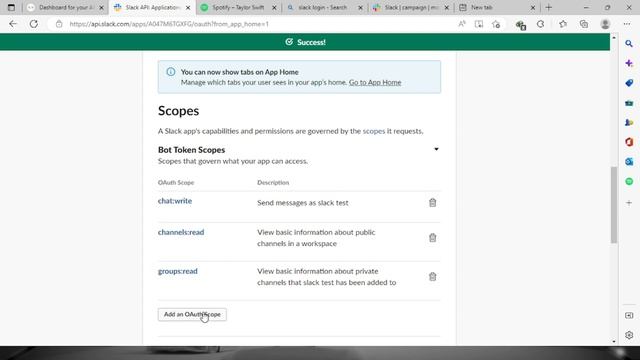The width and height of the screenshot is (640, 360).
Task: Open a new browser tab with plus icon
Action: 549,7
